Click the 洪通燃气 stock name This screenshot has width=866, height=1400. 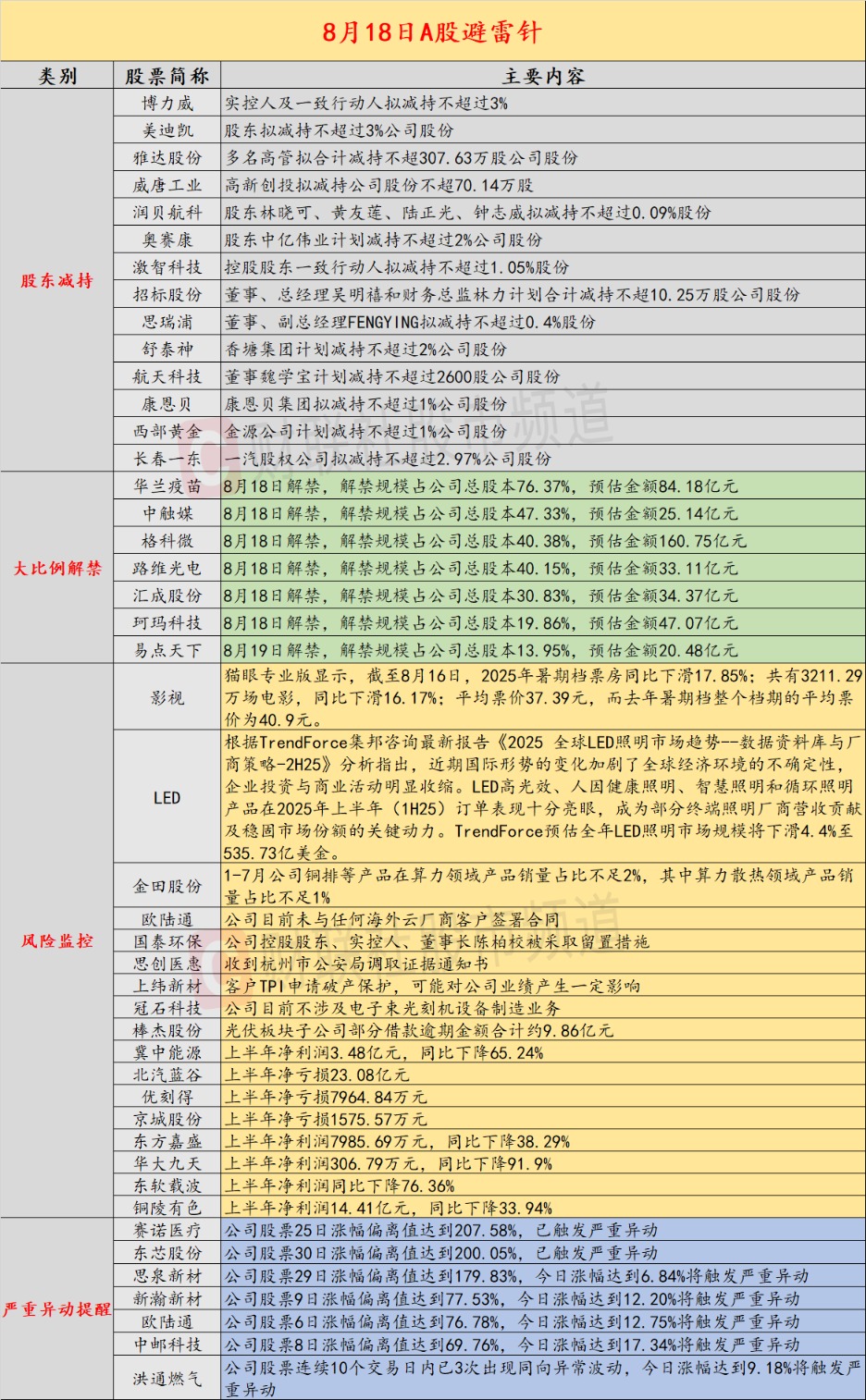click(167, 1378)
